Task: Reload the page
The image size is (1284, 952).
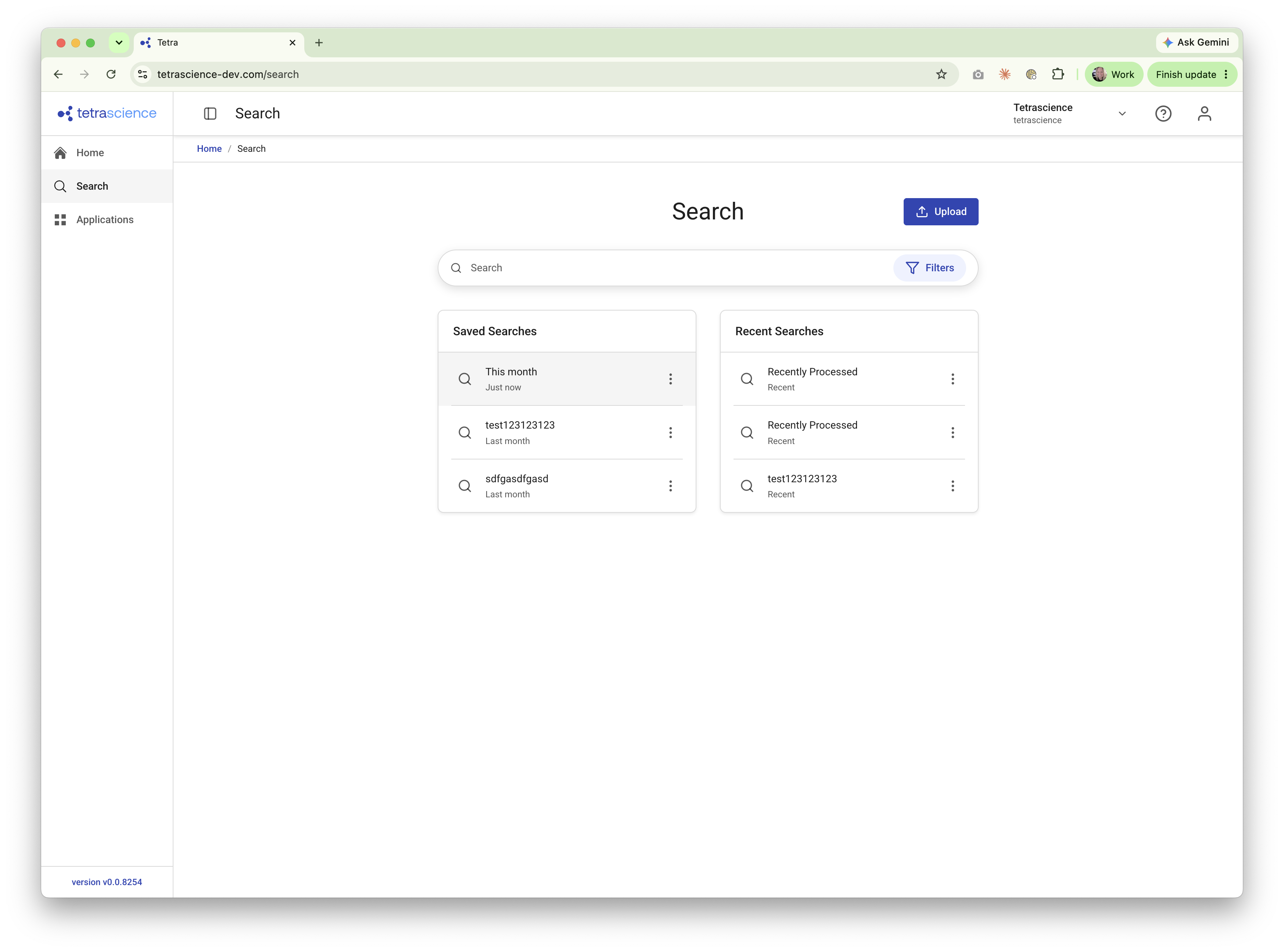Action: point(111,74)
